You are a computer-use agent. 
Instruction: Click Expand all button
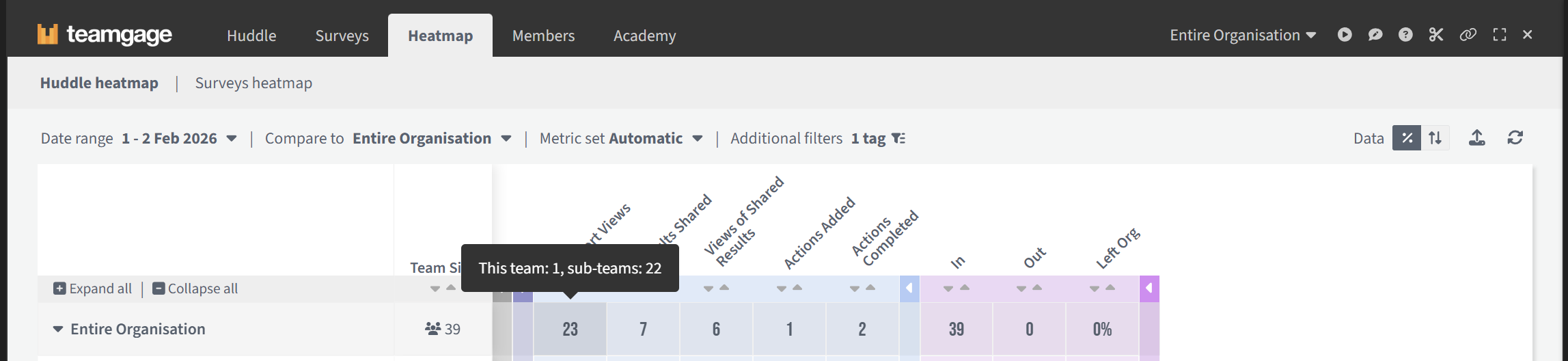[x=93, y=289]
